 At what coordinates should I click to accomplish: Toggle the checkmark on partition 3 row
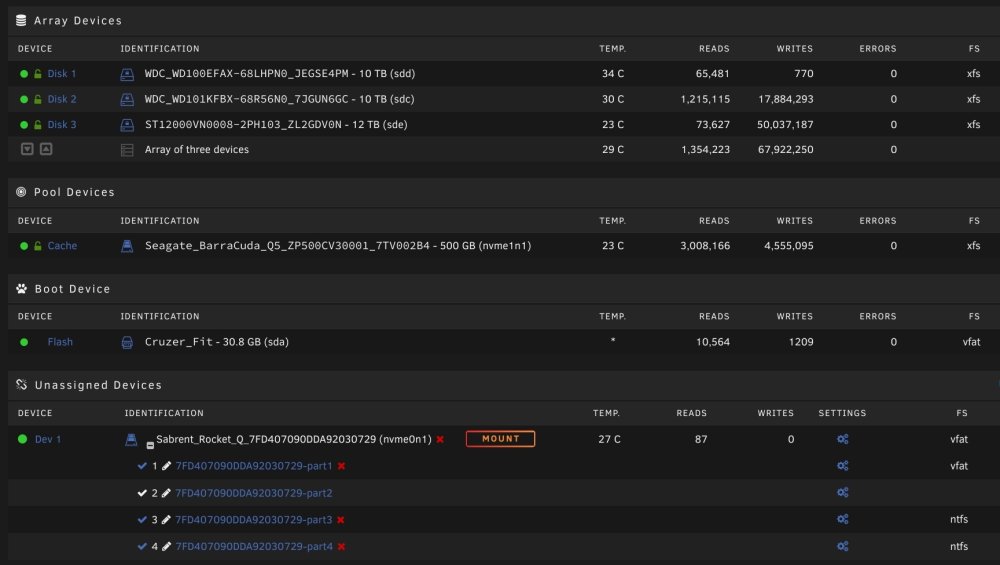point(142,520)
